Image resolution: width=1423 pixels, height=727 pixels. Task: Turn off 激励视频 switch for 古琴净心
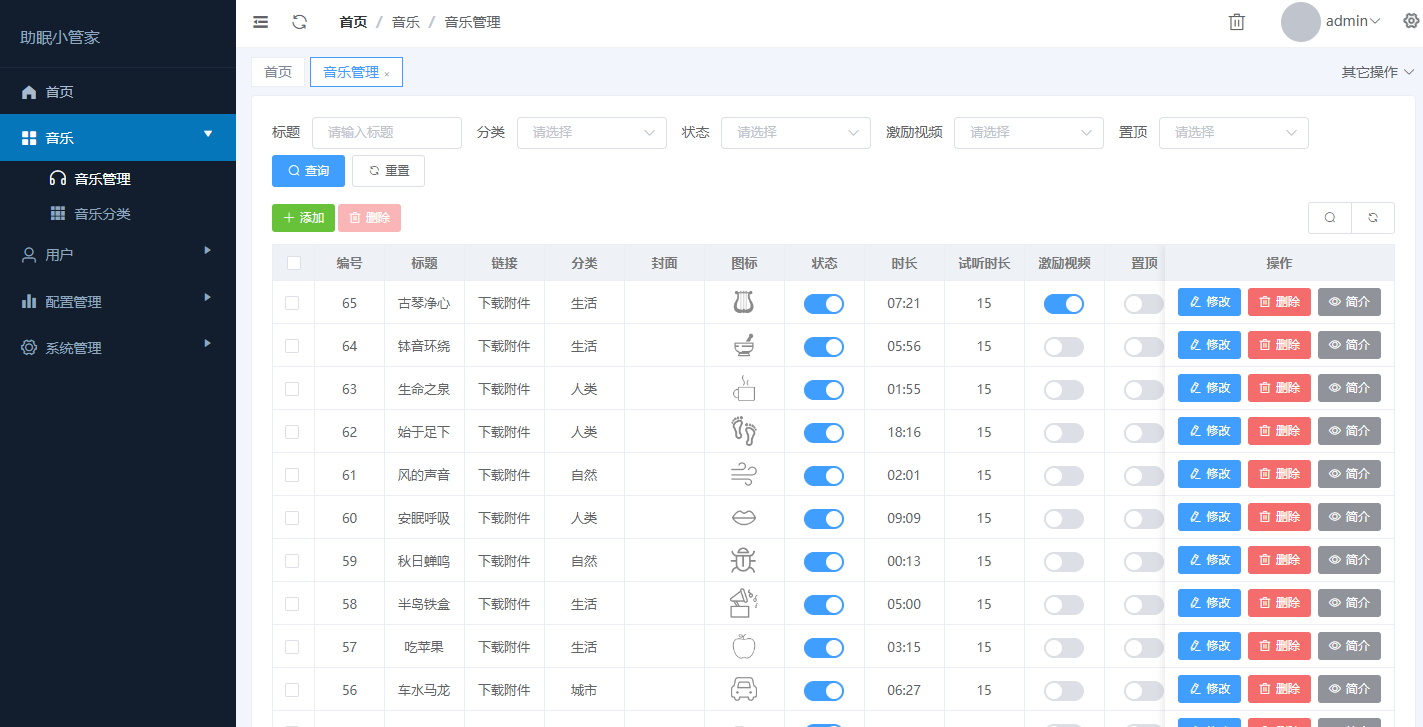coord(1063,304)
